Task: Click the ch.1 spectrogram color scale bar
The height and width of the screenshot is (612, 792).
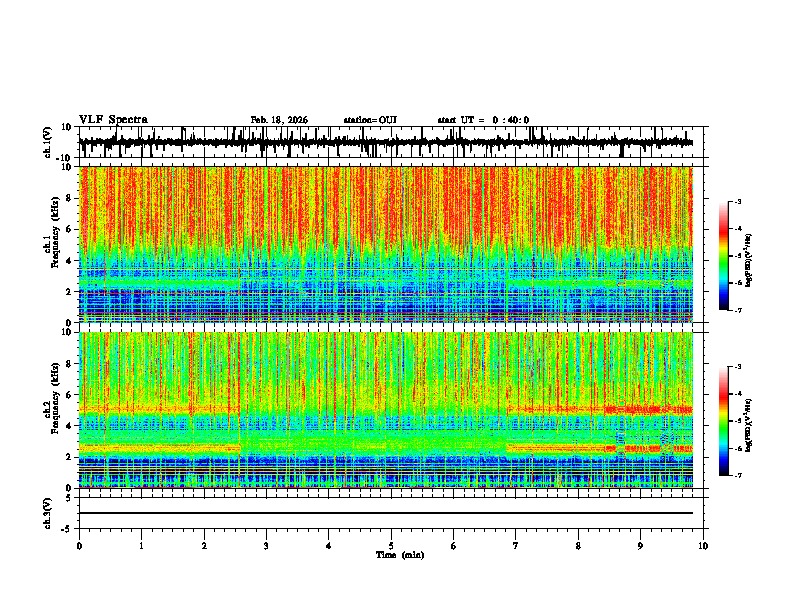Action: [x=724, y=256]
